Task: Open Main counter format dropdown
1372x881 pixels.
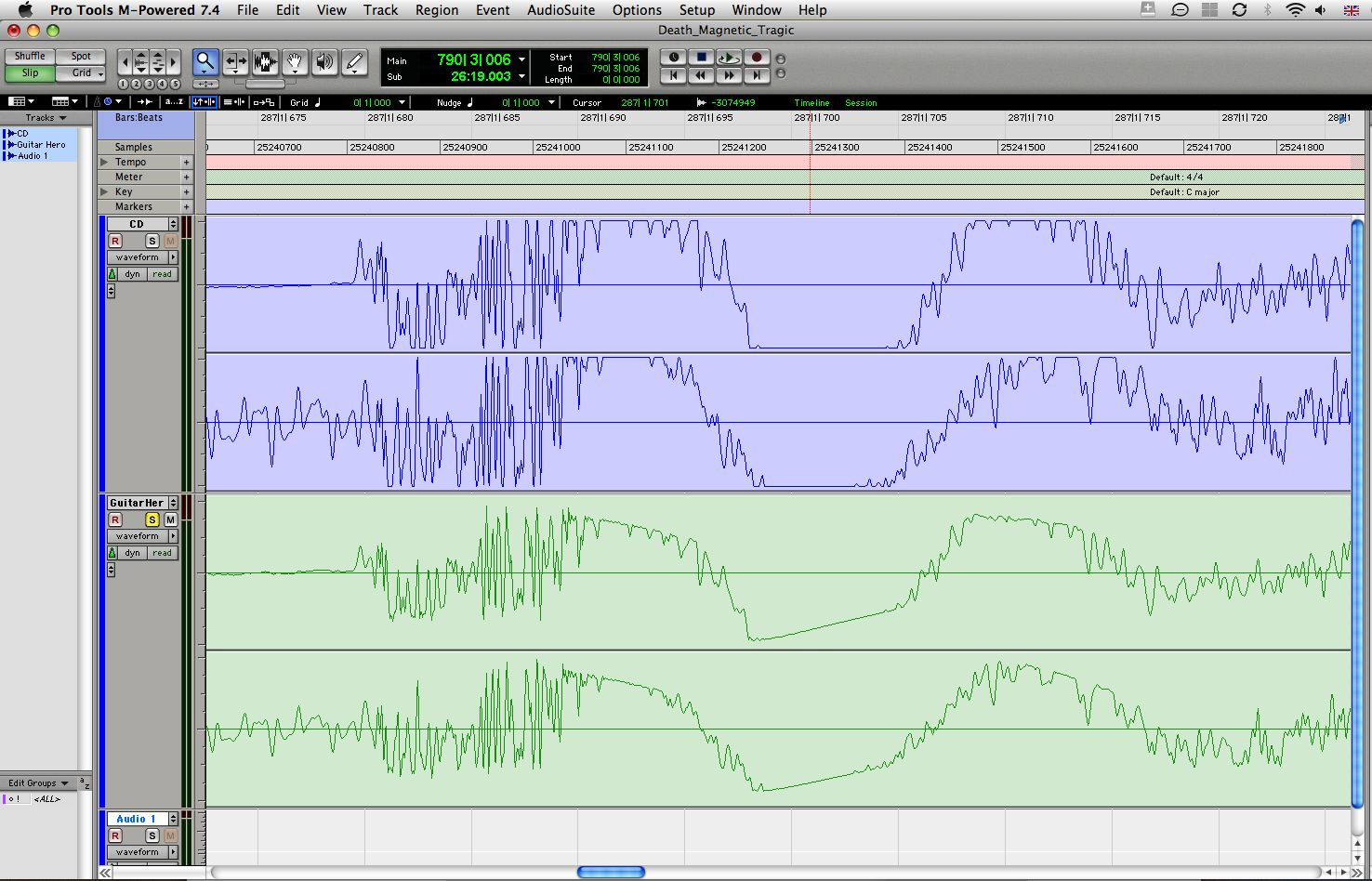Action: [521, 59]
